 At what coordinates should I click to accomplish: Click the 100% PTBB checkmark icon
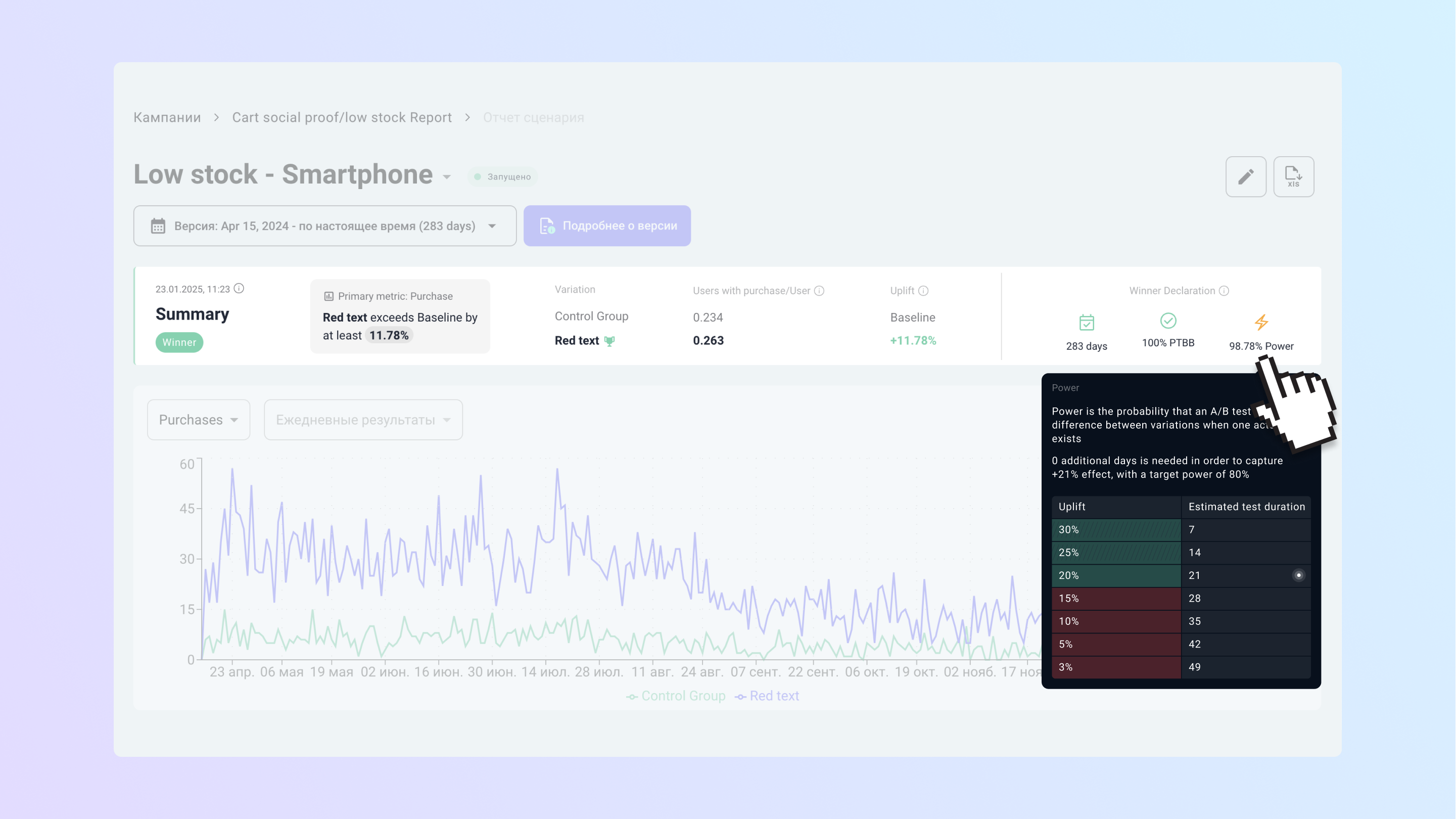pyautogui.click(x=1168, y=321)
